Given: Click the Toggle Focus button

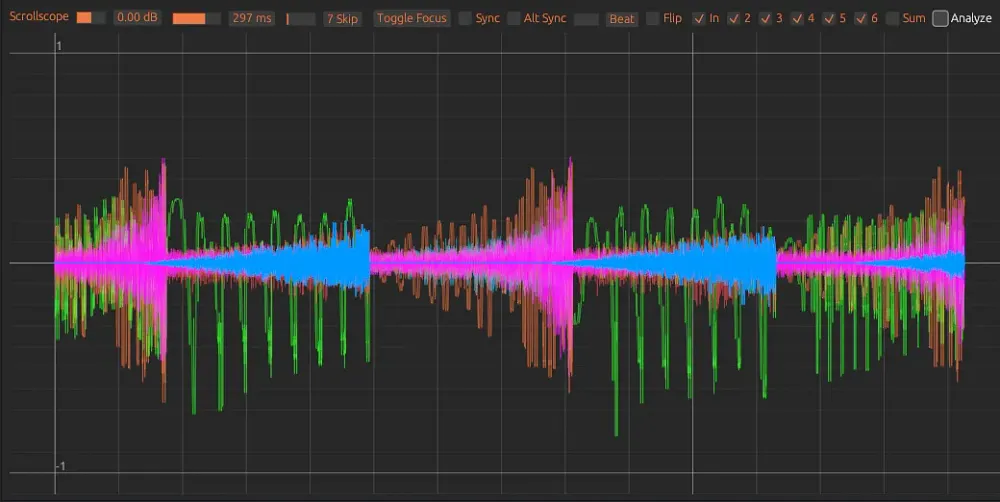Looking at the screenshot, I should 411,19.
